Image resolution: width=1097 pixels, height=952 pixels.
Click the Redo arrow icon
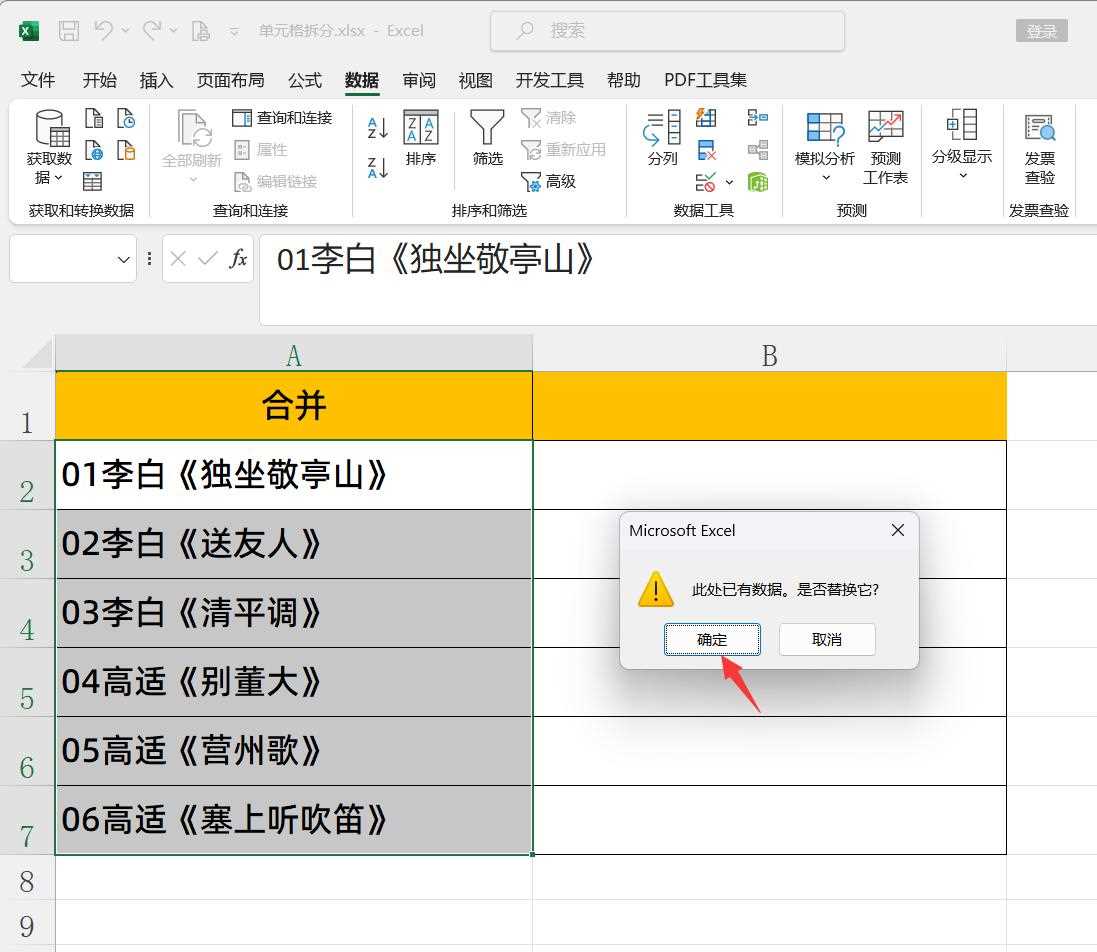[x=152, y=31]
